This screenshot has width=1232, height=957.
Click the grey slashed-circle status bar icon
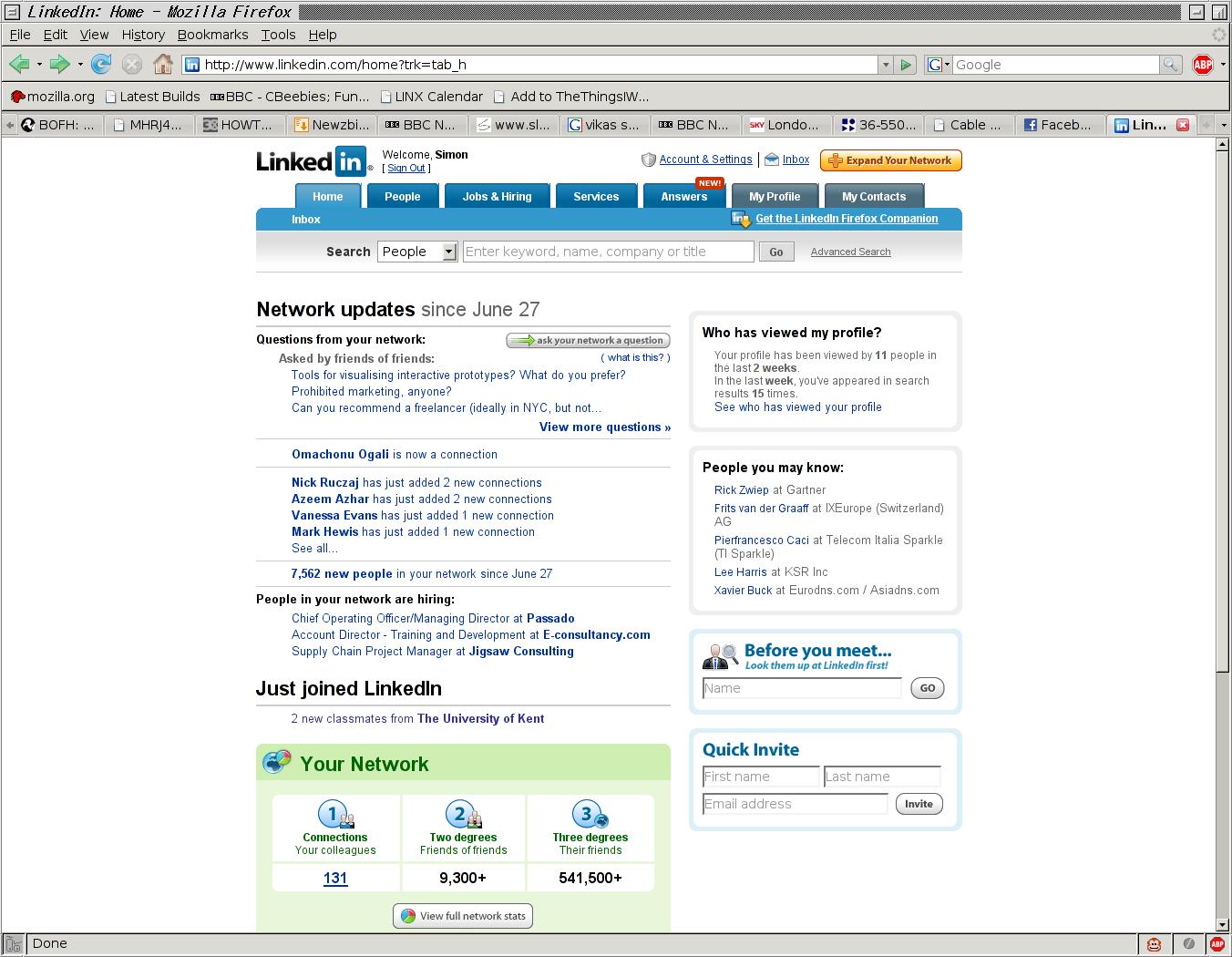[1188, 944]
